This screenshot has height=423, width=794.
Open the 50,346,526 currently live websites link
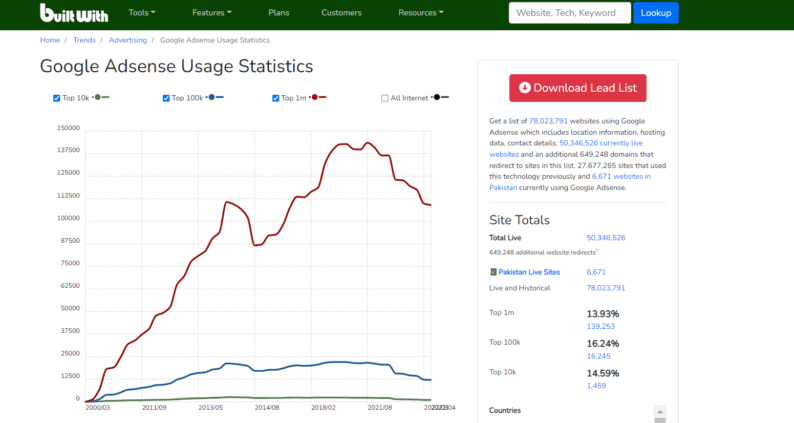(x=566, y=149)
